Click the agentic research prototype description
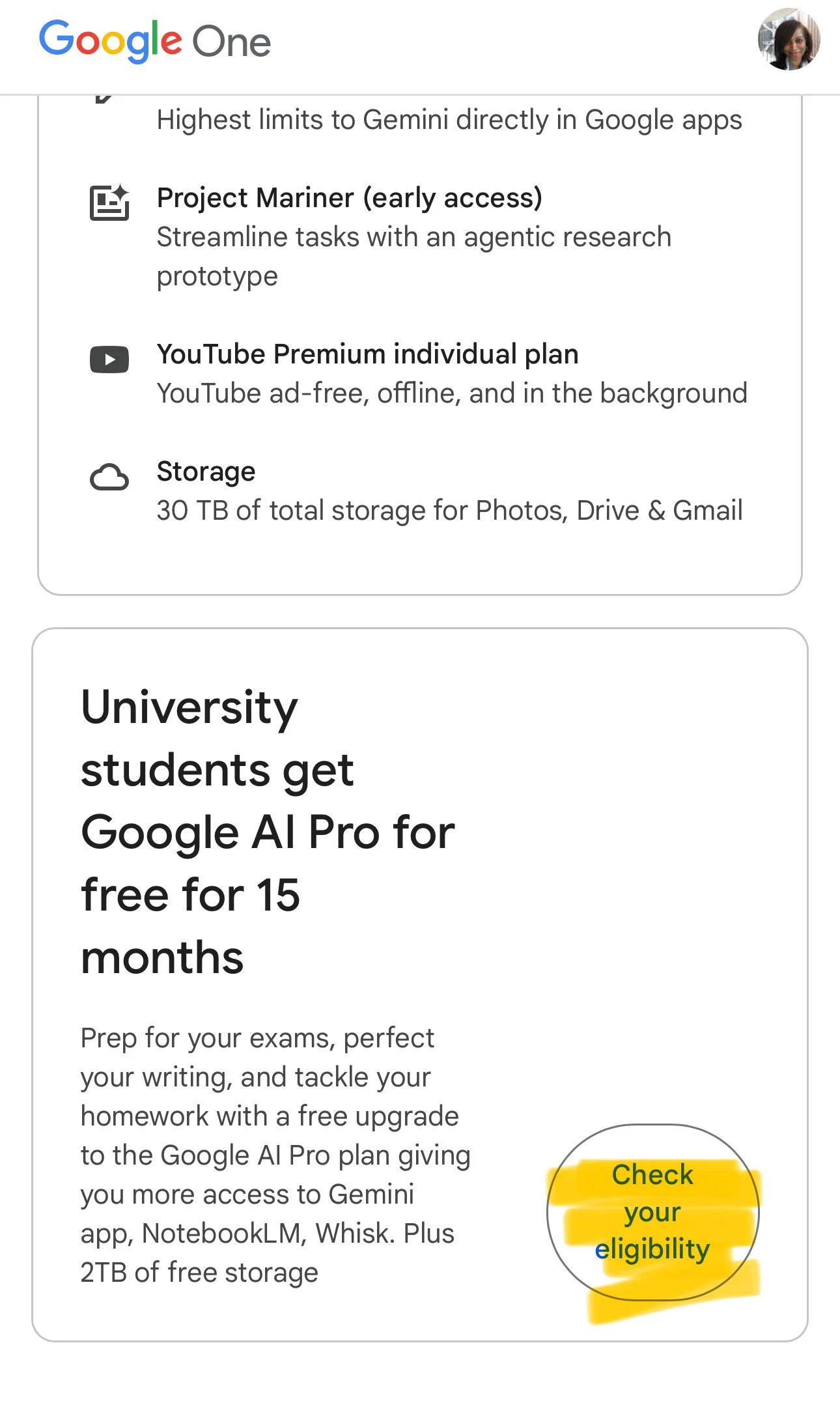Image resolution: width=840 pixels, height=1401 pixels. pyautogui.click(x=413, y=256)
